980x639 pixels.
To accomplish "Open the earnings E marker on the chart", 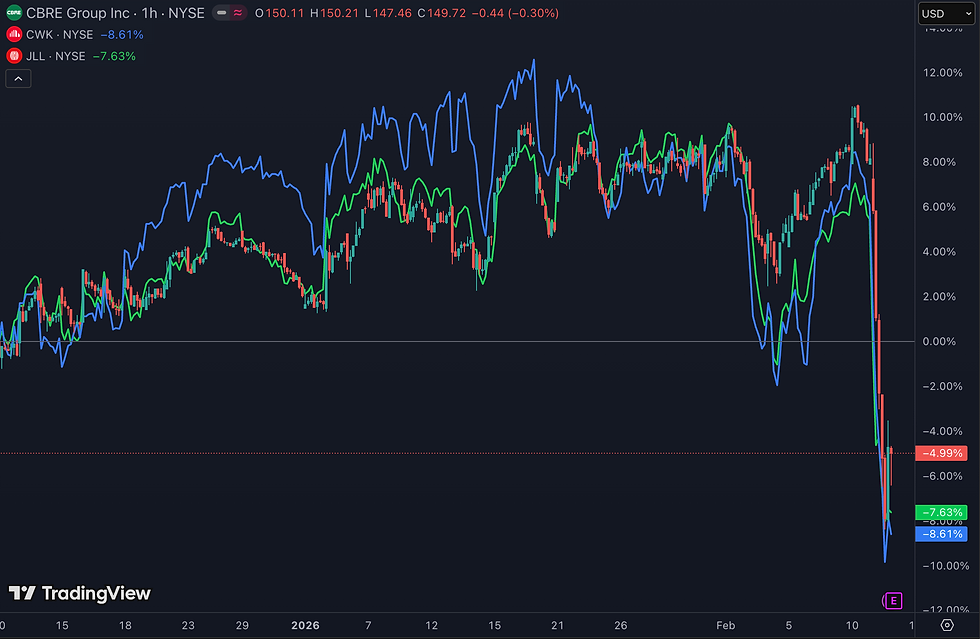I will (893, 601).
